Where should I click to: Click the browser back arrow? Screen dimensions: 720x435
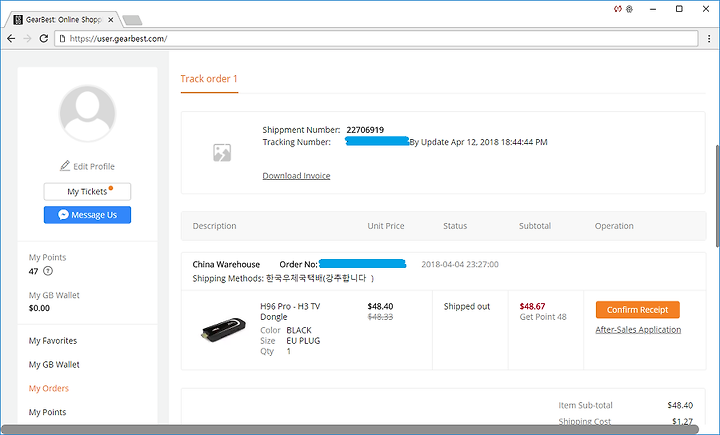coord(11,39)
